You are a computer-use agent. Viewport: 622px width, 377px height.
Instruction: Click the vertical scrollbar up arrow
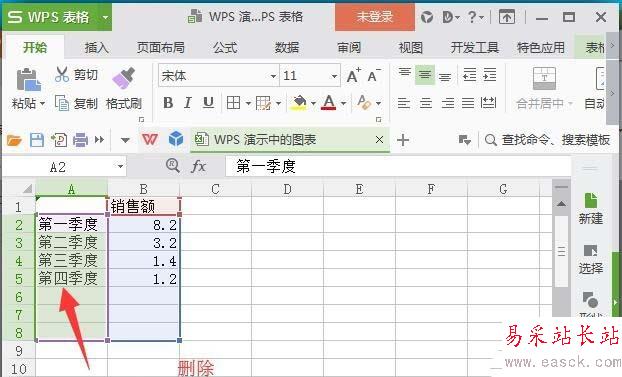561,204
